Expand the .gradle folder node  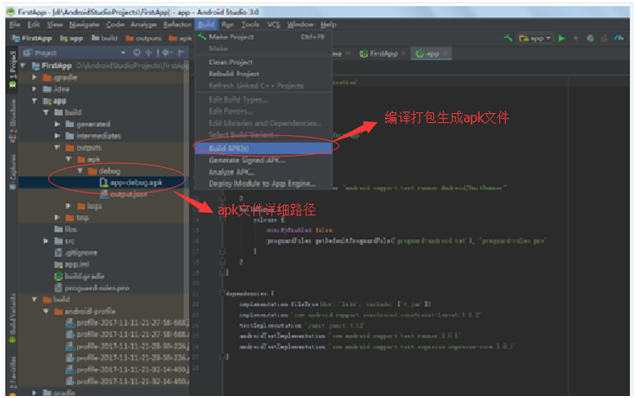click(x=34, y=77)
